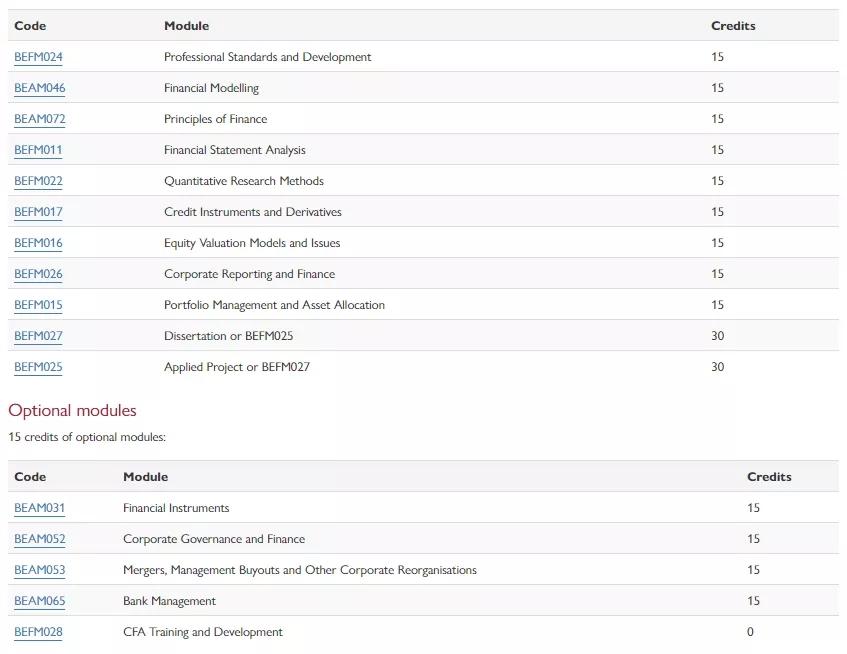Open the BEFM028 CFA Training link

pyautogui.click(x=37, y=631)
